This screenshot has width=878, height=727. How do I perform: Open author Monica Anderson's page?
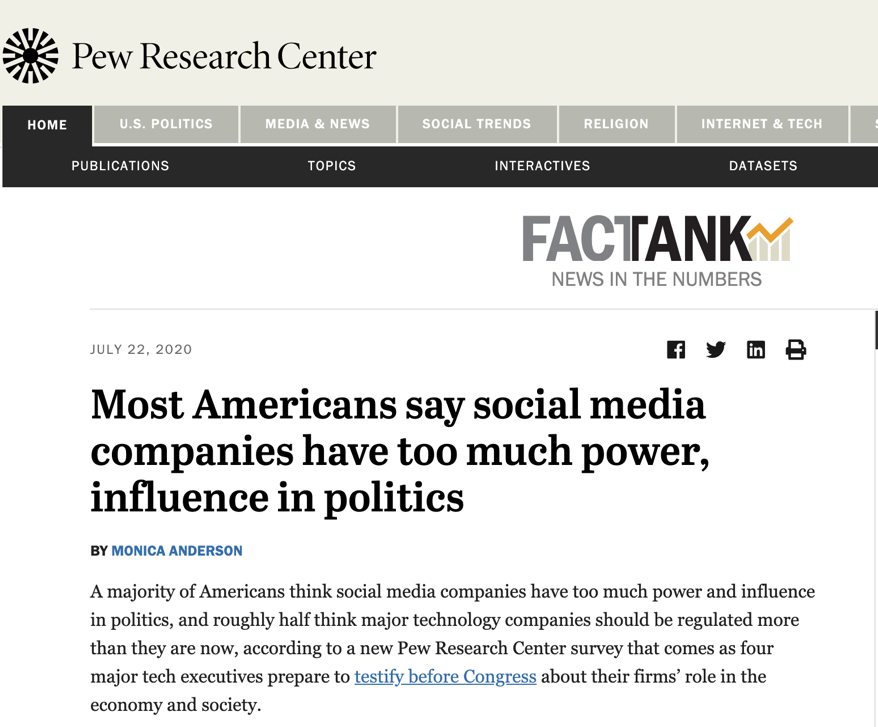click(x=177, y=551)
